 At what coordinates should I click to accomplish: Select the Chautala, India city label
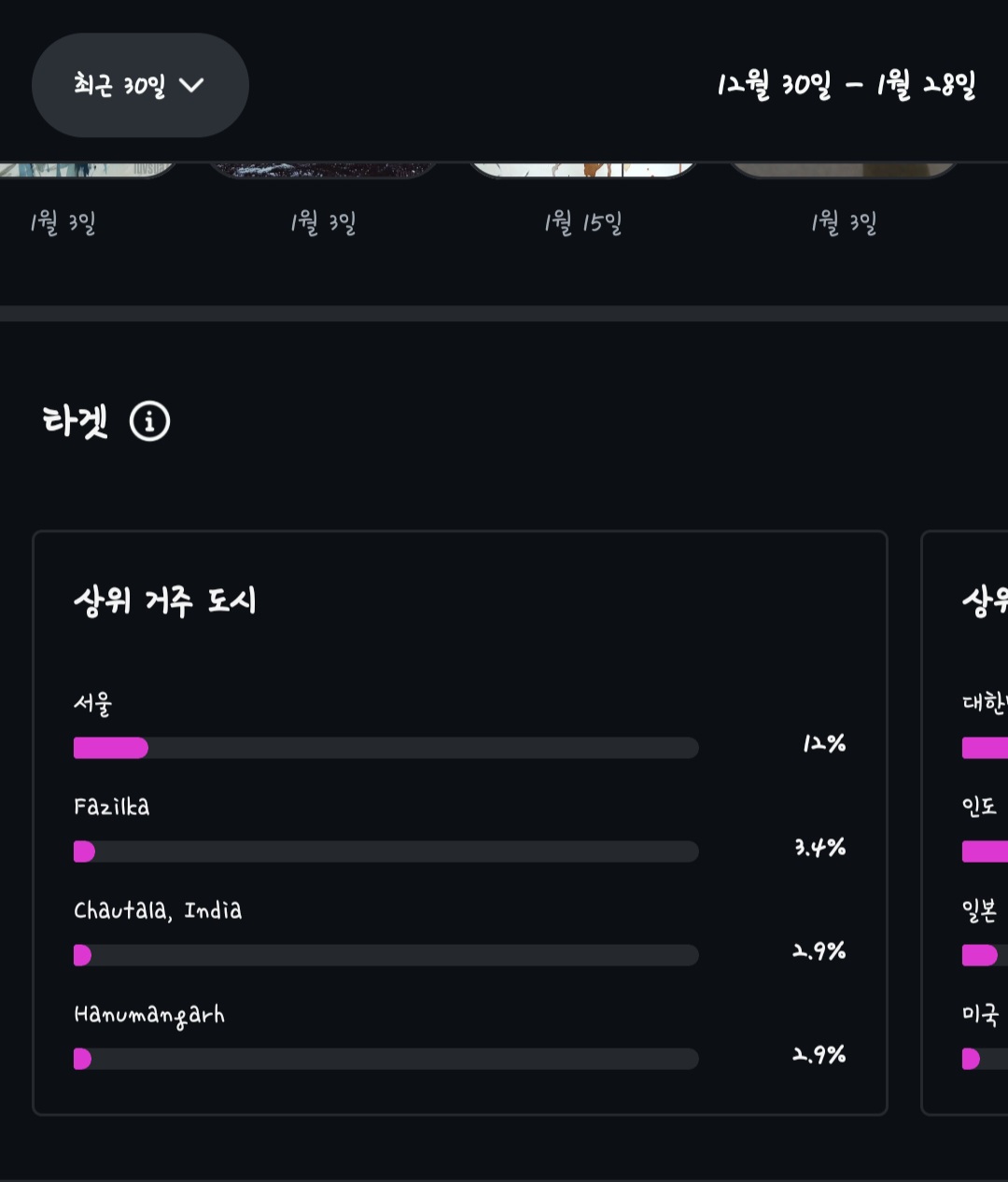pyautogui.click(x=158, y=910)
